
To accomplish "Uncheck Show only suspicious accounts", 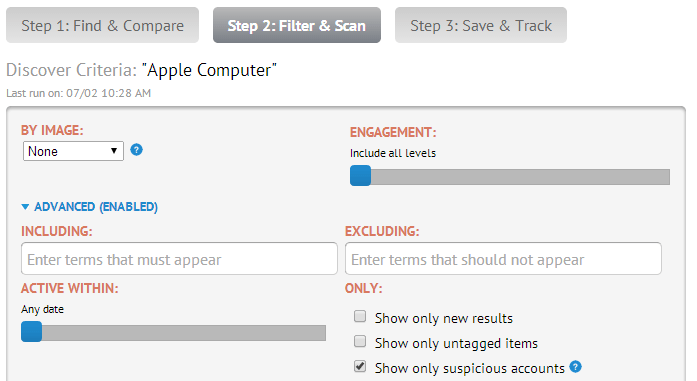I will tap(360, 366).
